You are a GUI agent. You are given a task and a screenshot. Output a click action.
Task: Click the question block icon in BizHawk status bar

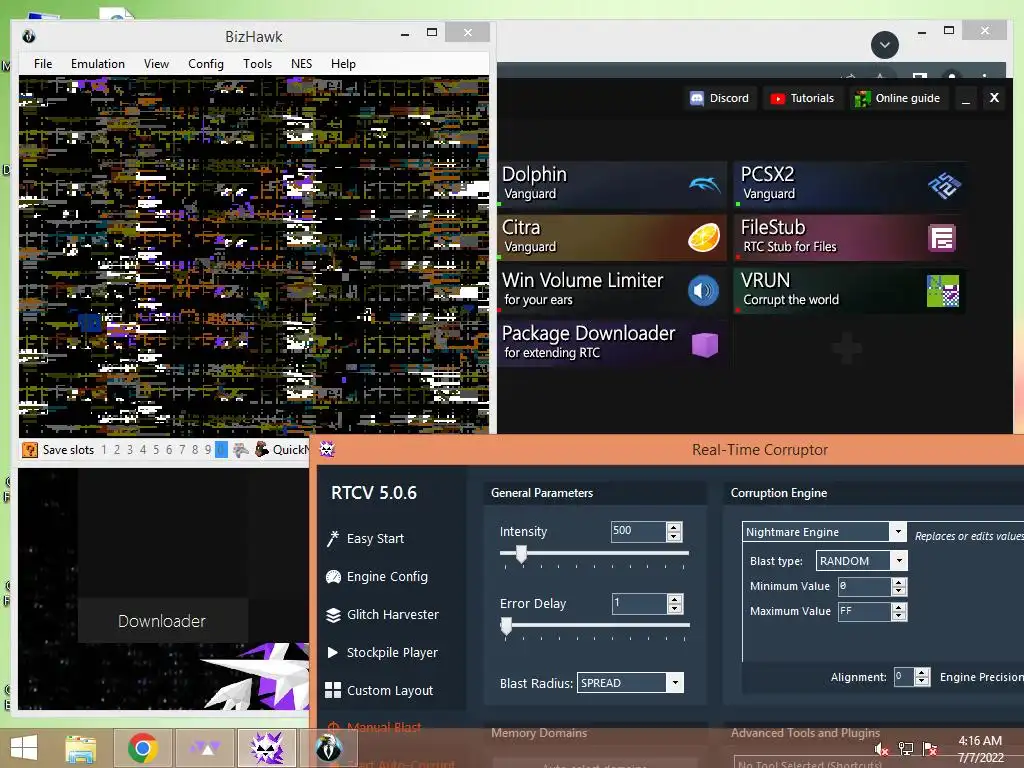[29, 450]
